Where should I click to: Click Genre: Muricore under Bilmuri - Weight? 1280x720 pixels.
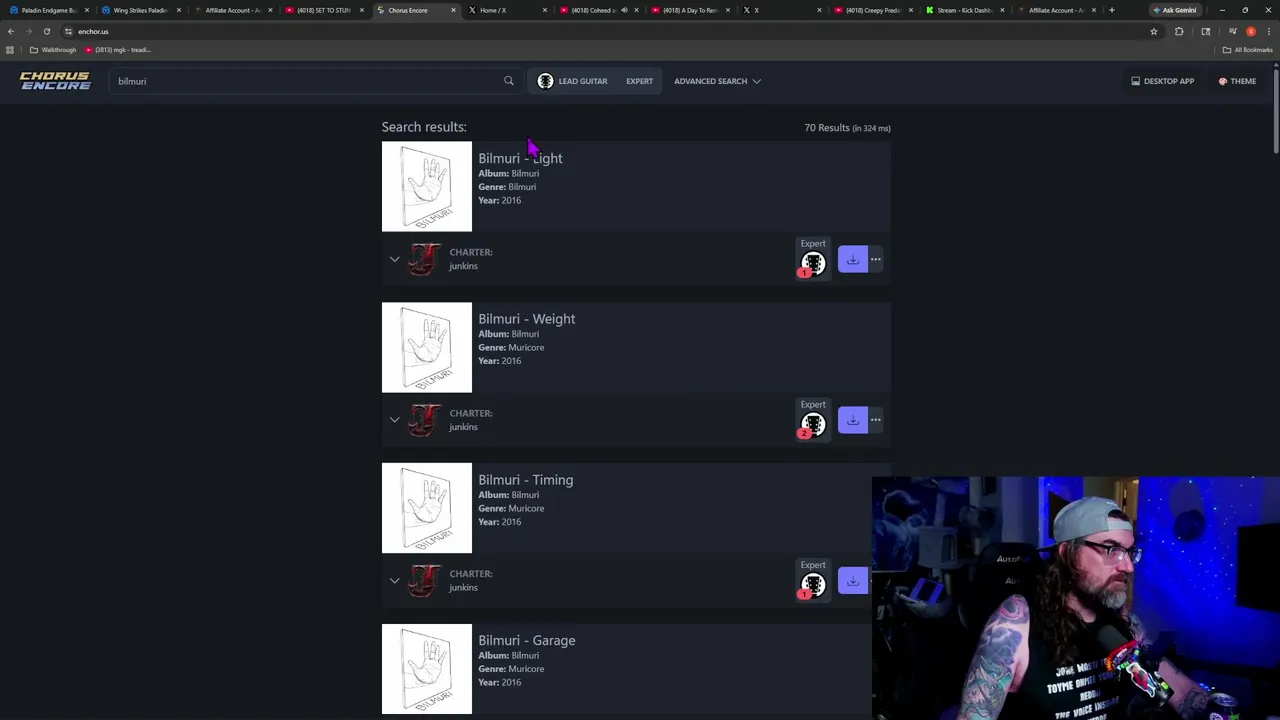[511, 347]
